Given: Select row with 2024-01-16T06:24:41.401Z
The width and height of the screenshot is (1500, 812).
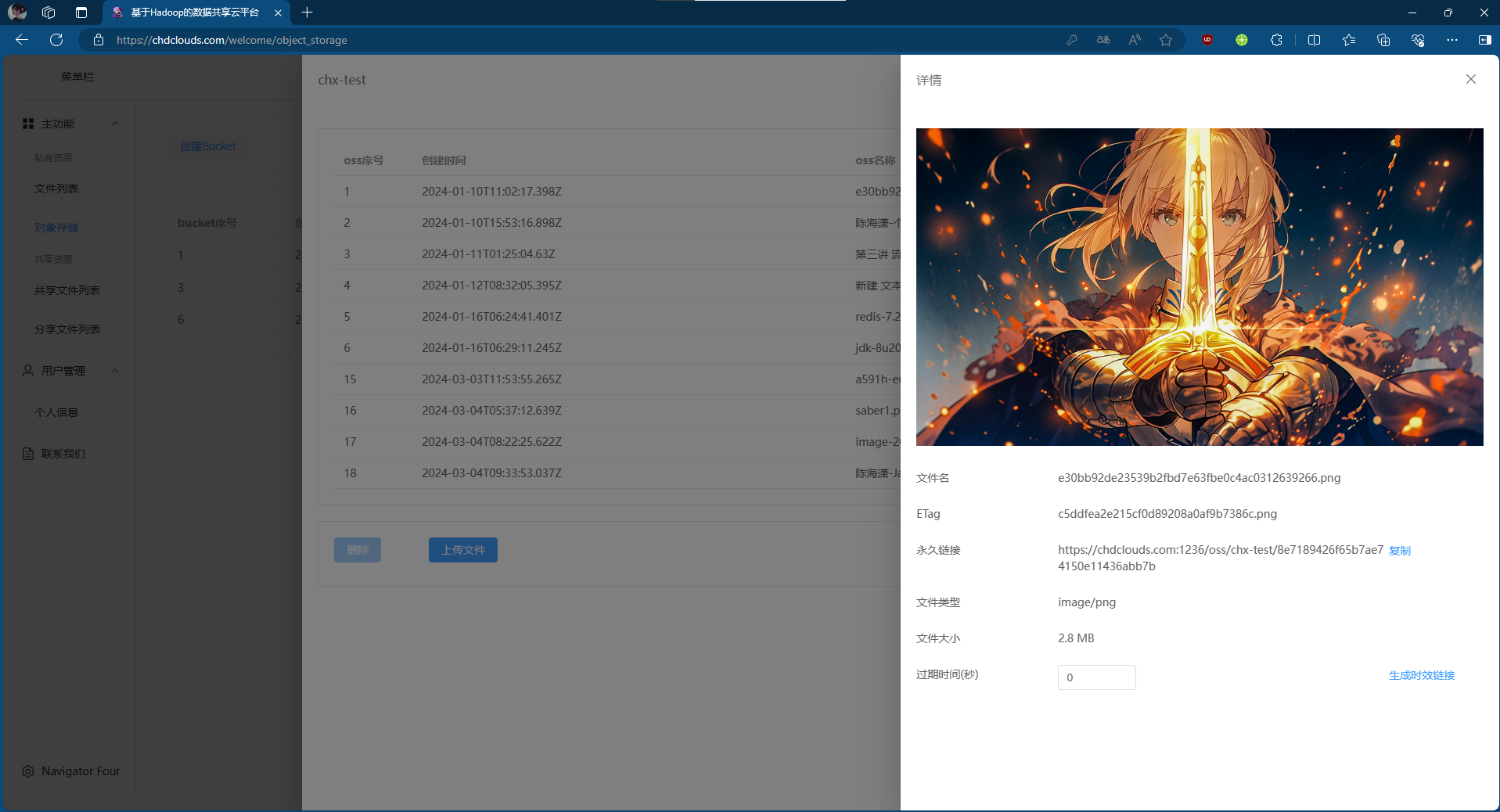Looking at the screenshot, I should click(617, 317).
